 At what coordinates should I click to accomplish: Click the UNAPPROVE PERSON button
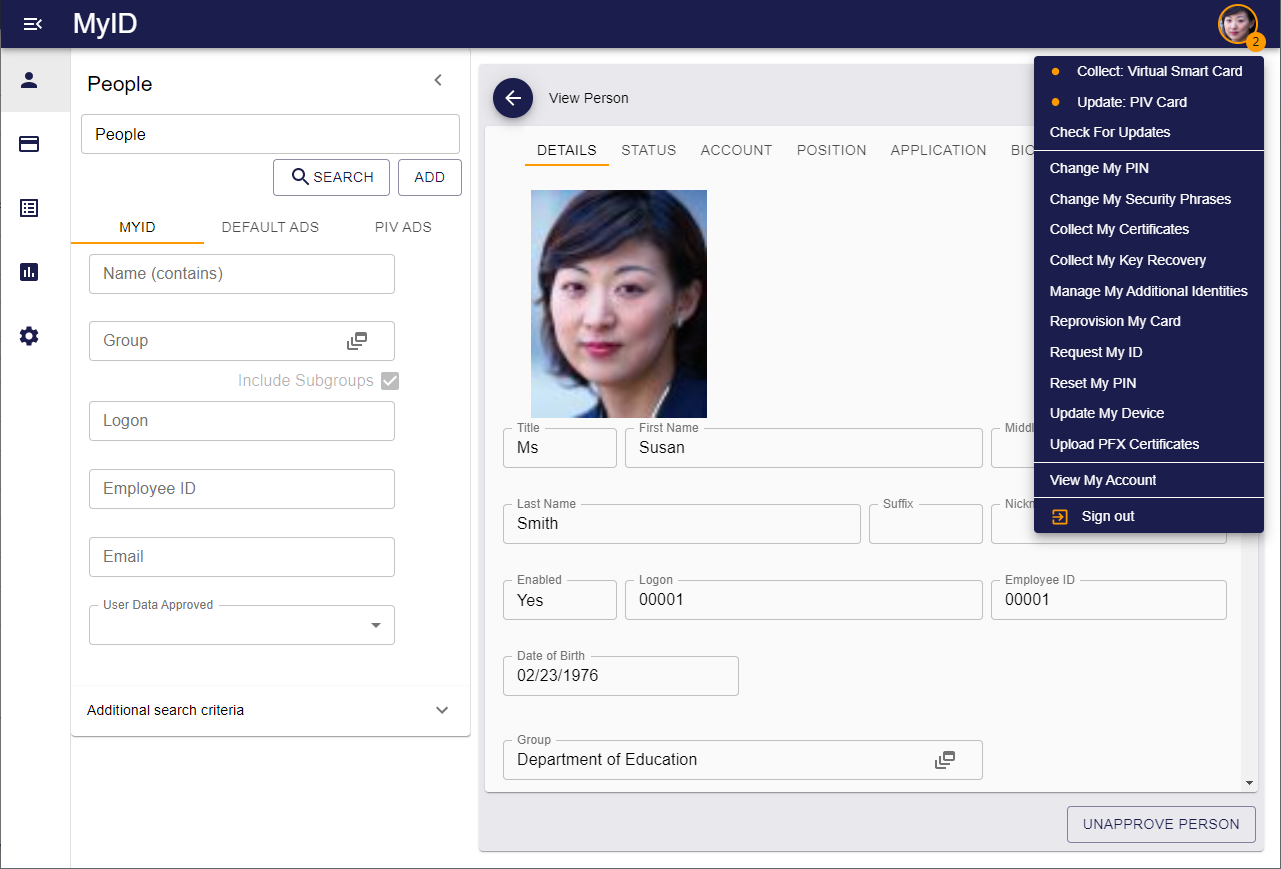[x=1160, y=824]
